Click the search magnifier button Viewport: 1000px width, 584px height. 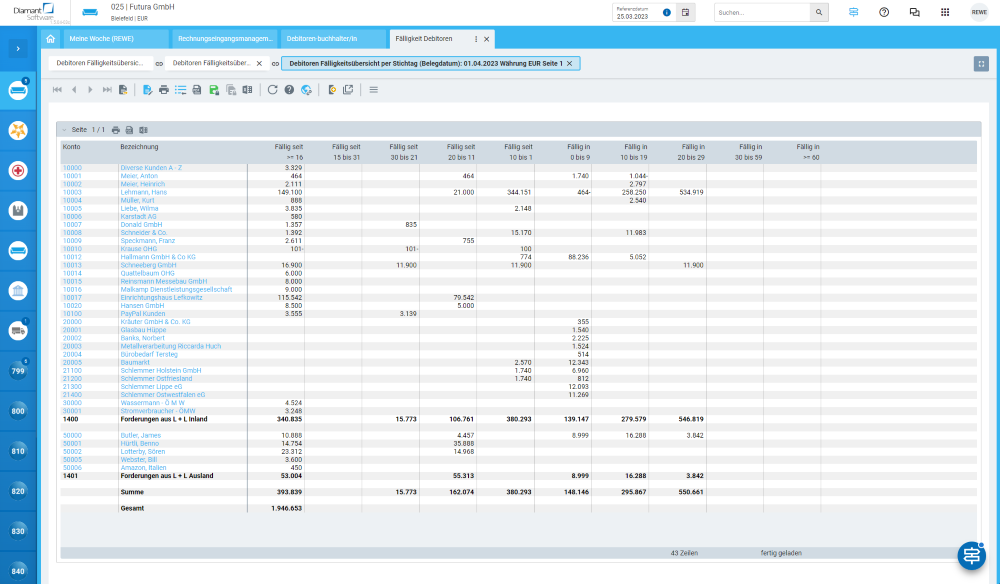point(819,12)
